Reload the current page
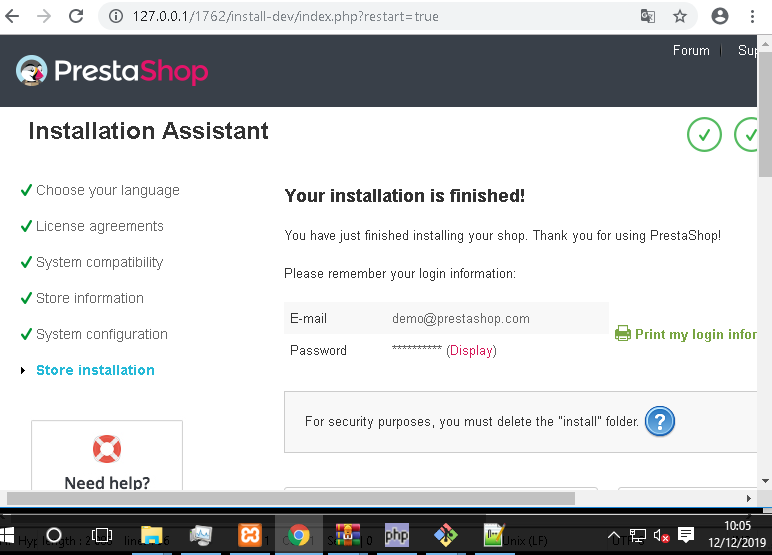This screenshot has width=772, height=555. coord(76,16)
